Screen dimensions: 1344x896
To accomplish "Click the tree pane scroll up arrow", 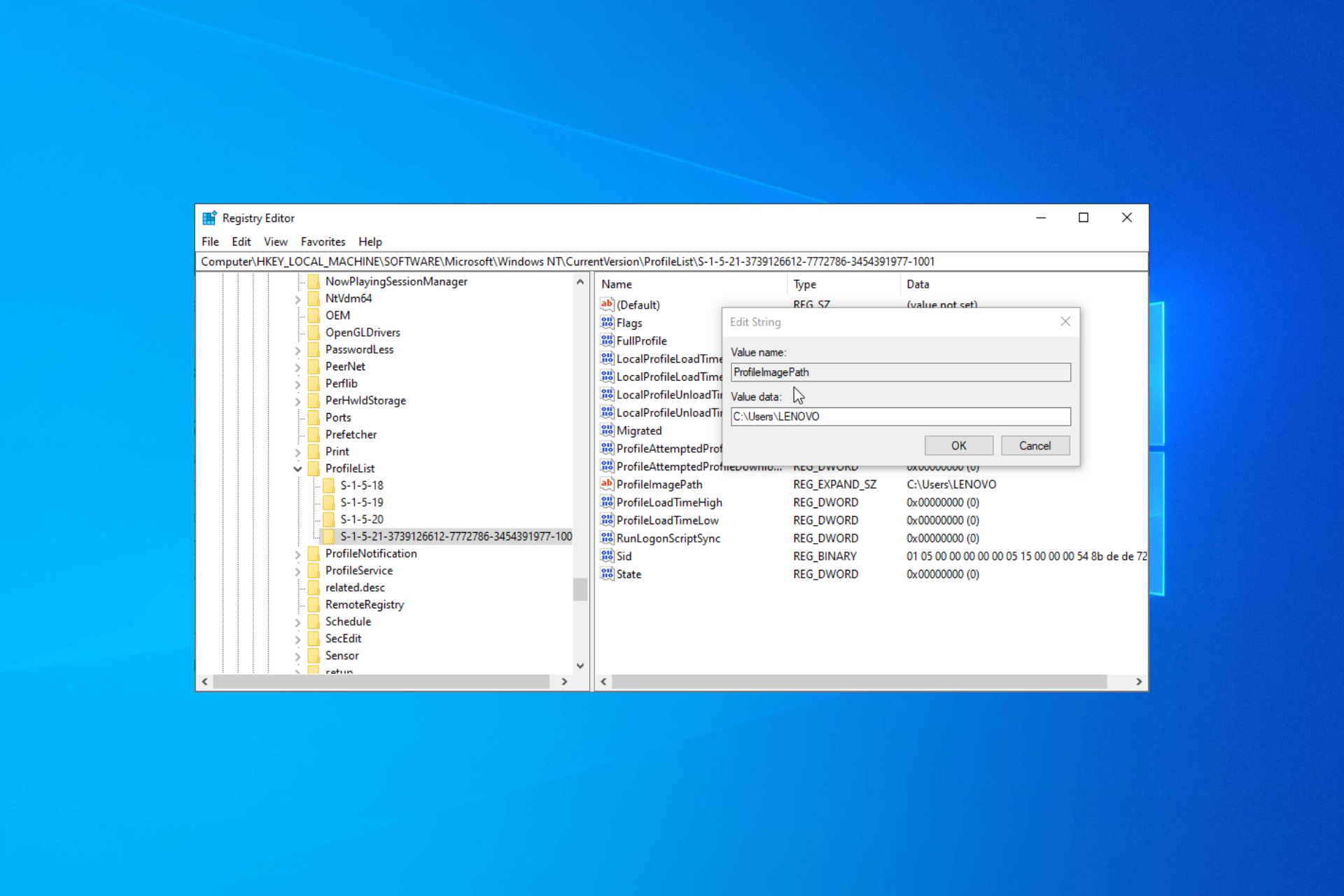I will point(580,282).
